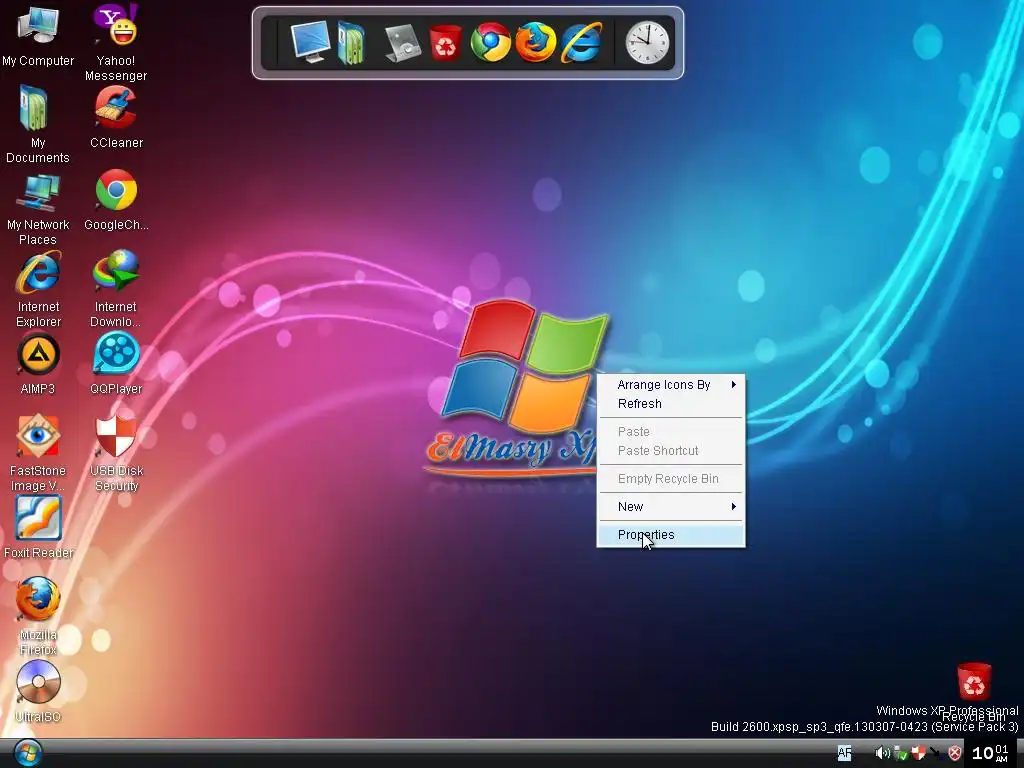Select the Recycle Bin desktop icon
The image size is (1024, 768).
coord(974,692)
